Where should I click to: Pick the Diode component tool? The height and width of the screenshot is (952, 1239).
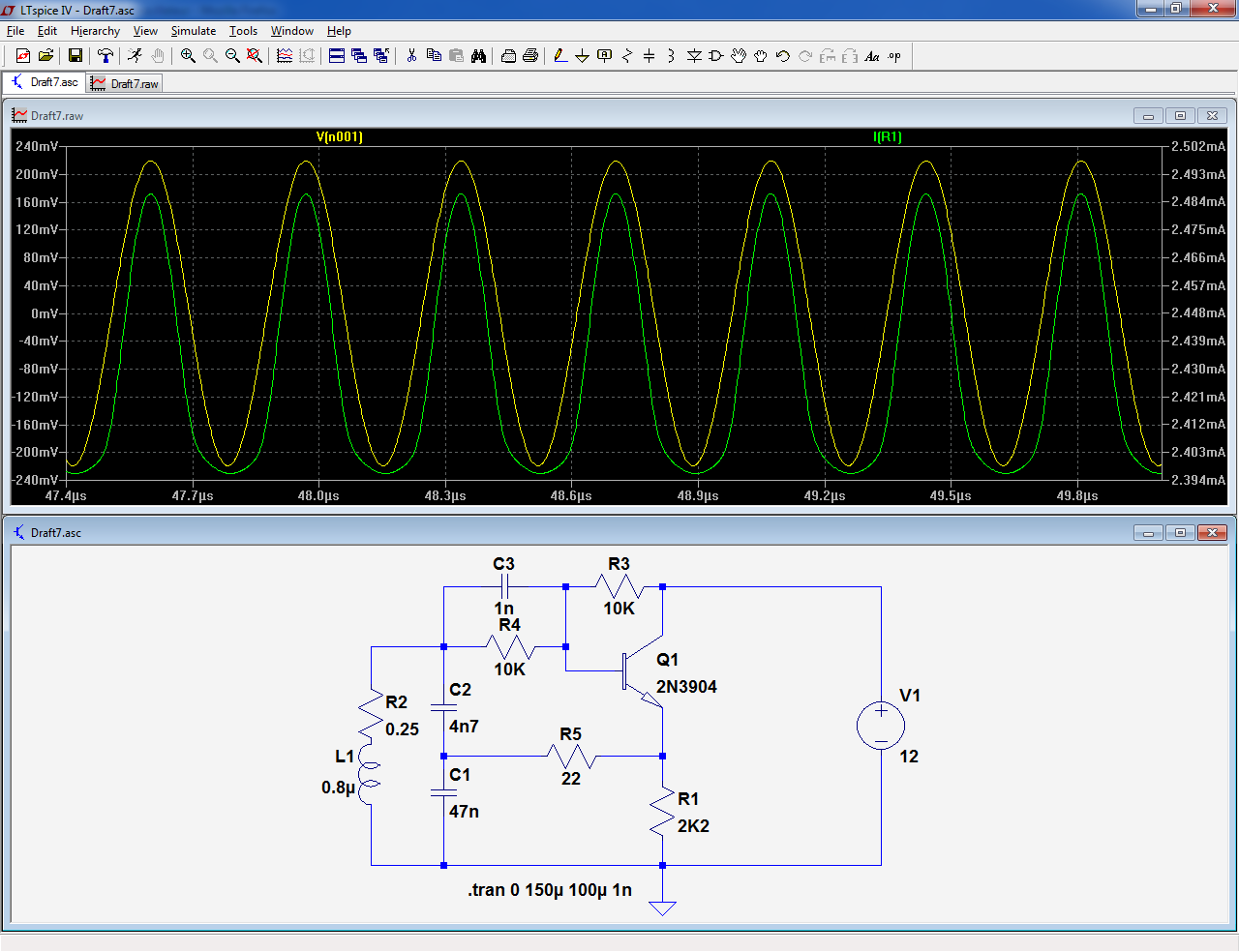pos(694,56)
